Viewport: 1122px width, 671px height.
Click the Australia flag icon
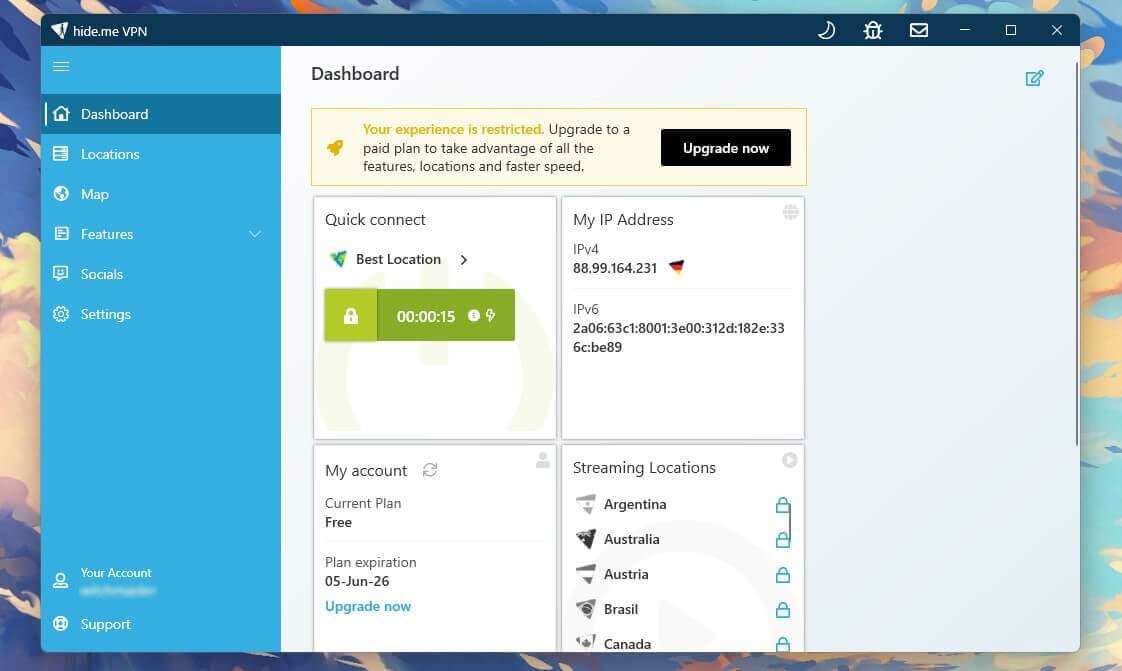[x=585, y=539]
